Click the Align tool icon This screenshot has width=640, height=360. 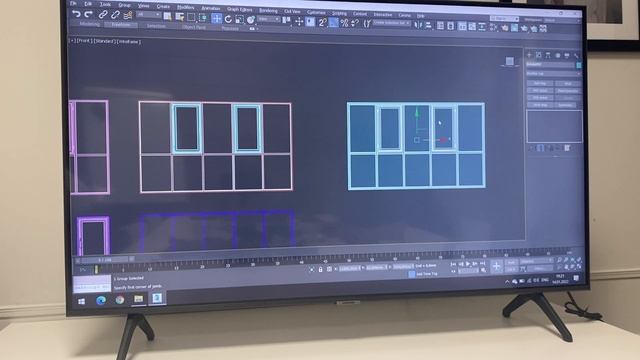[428, 25]
